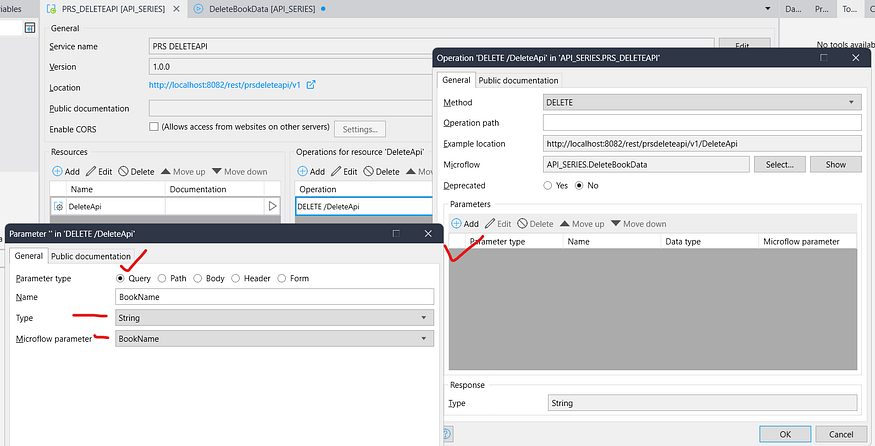Open external link icon beside Location URL
The height and width of the screenshot is (446, 875).
[x=311, y=87]
